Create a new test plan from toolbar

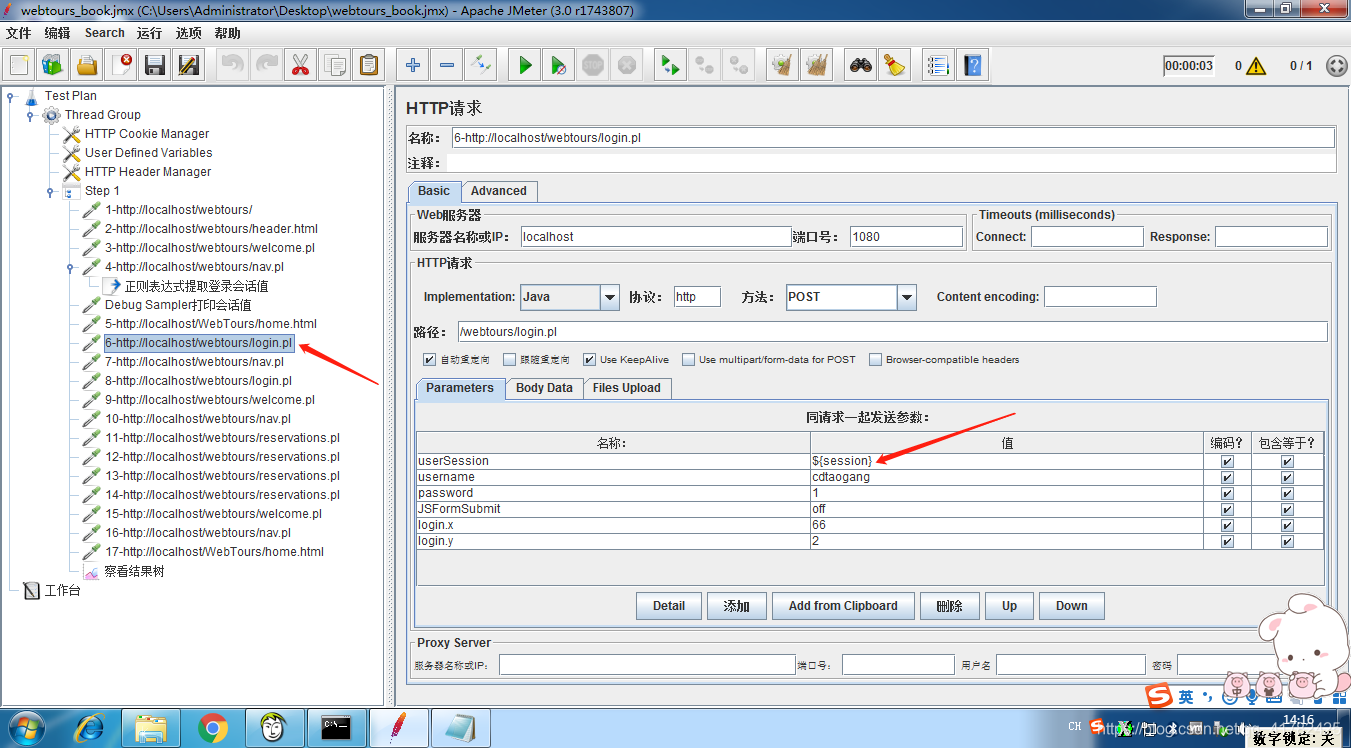(20, 66)
